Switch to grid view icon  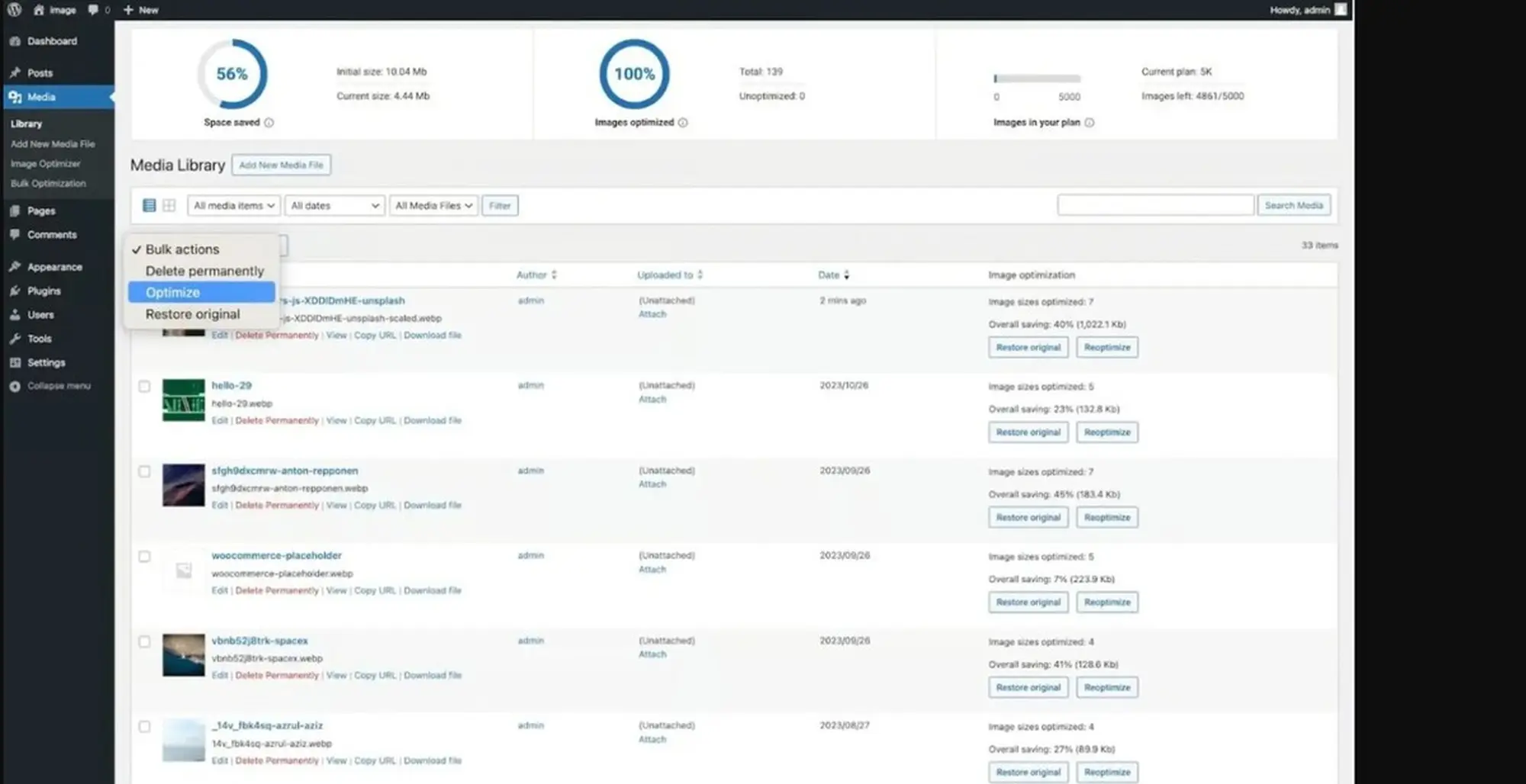coord(169,205)
